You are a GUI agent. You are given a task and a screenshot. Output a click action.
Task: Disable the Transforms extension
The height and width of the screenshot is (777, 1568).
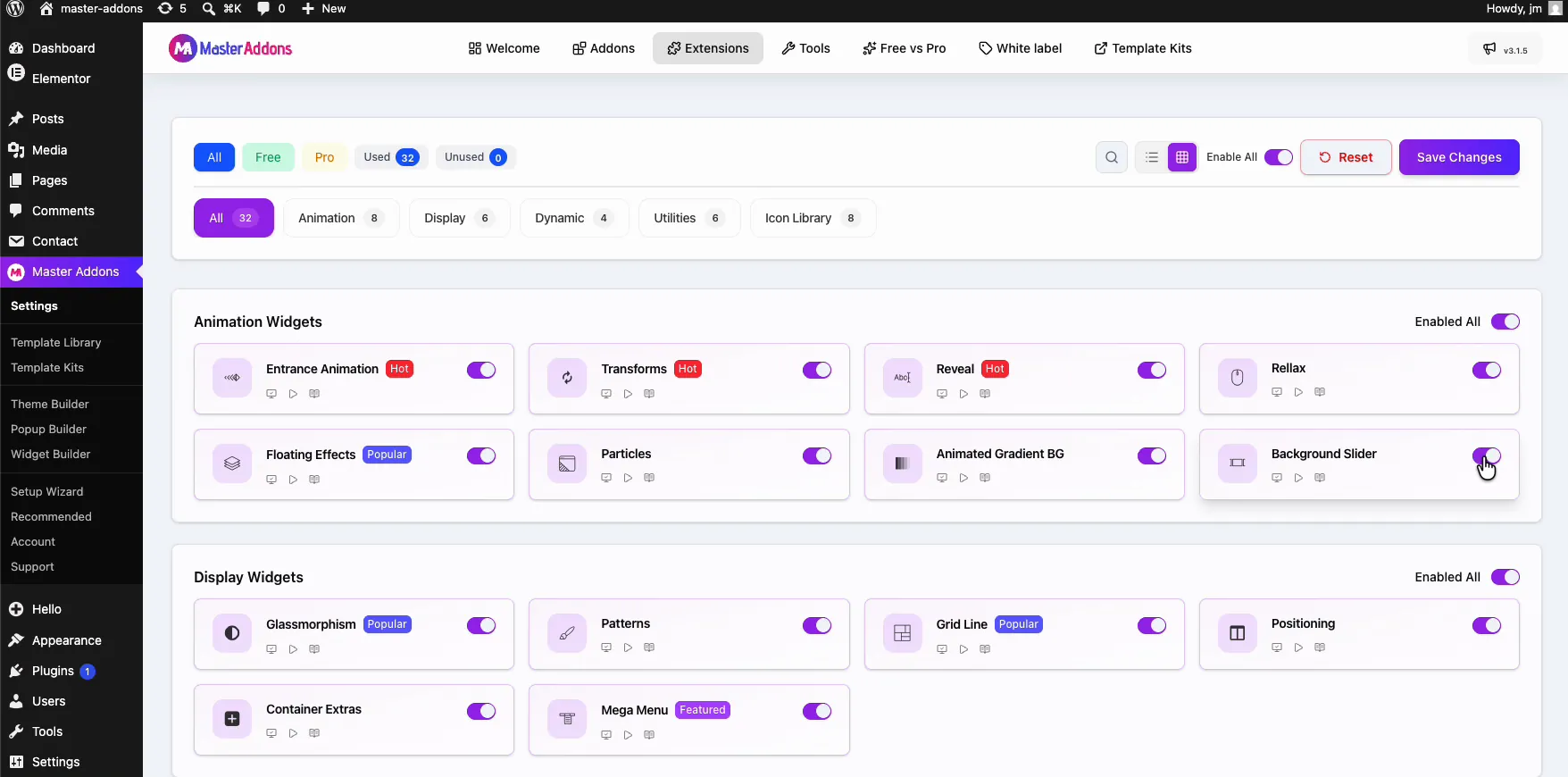817,370
